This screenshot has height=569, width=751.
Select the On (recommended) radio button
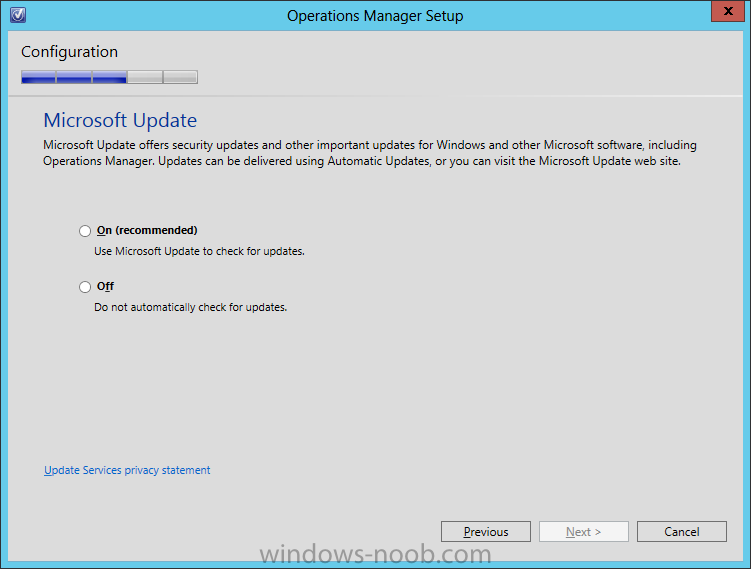pos(85,231)
